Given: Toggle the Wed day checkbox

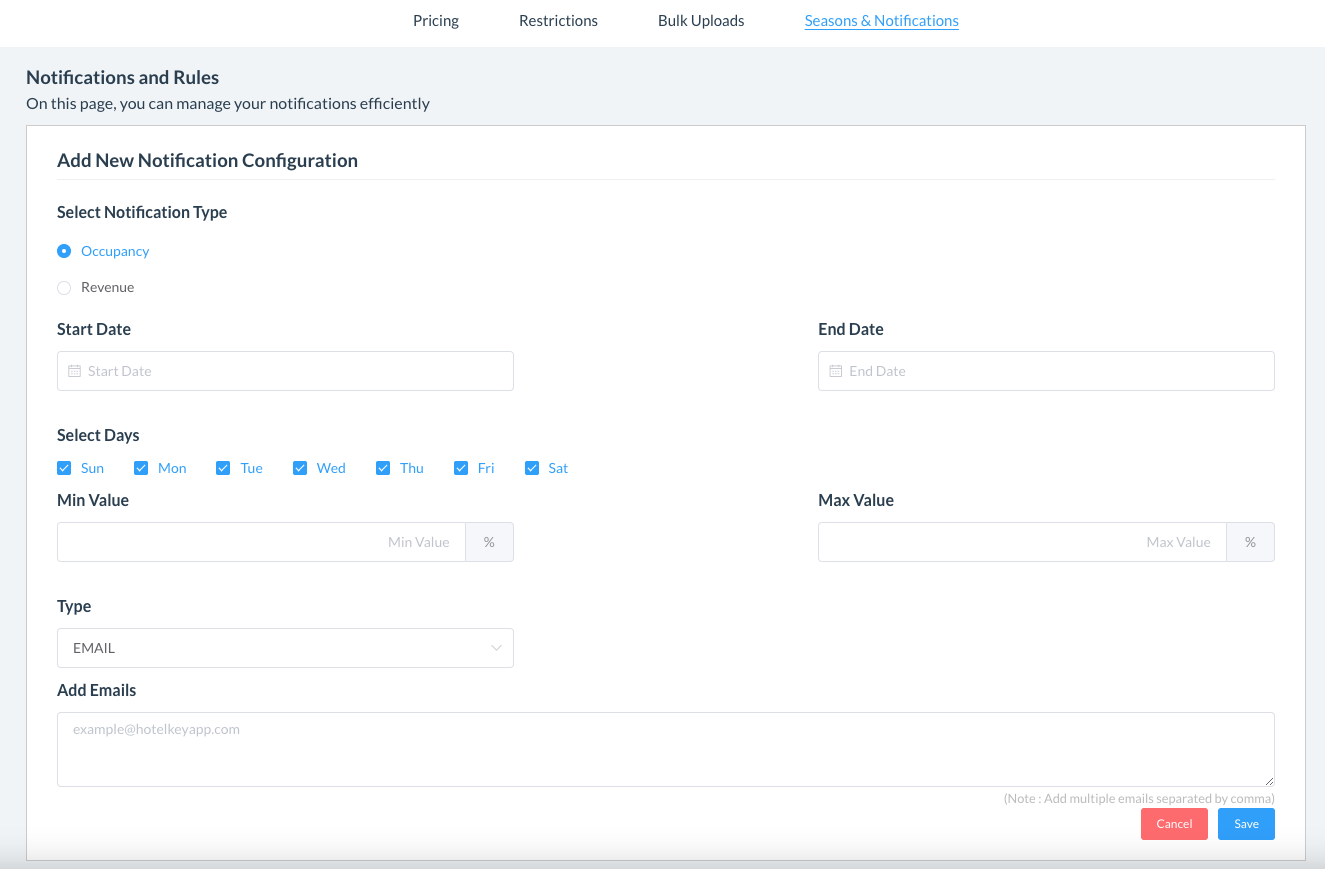Looking at the screenshot, I should 300,468.
